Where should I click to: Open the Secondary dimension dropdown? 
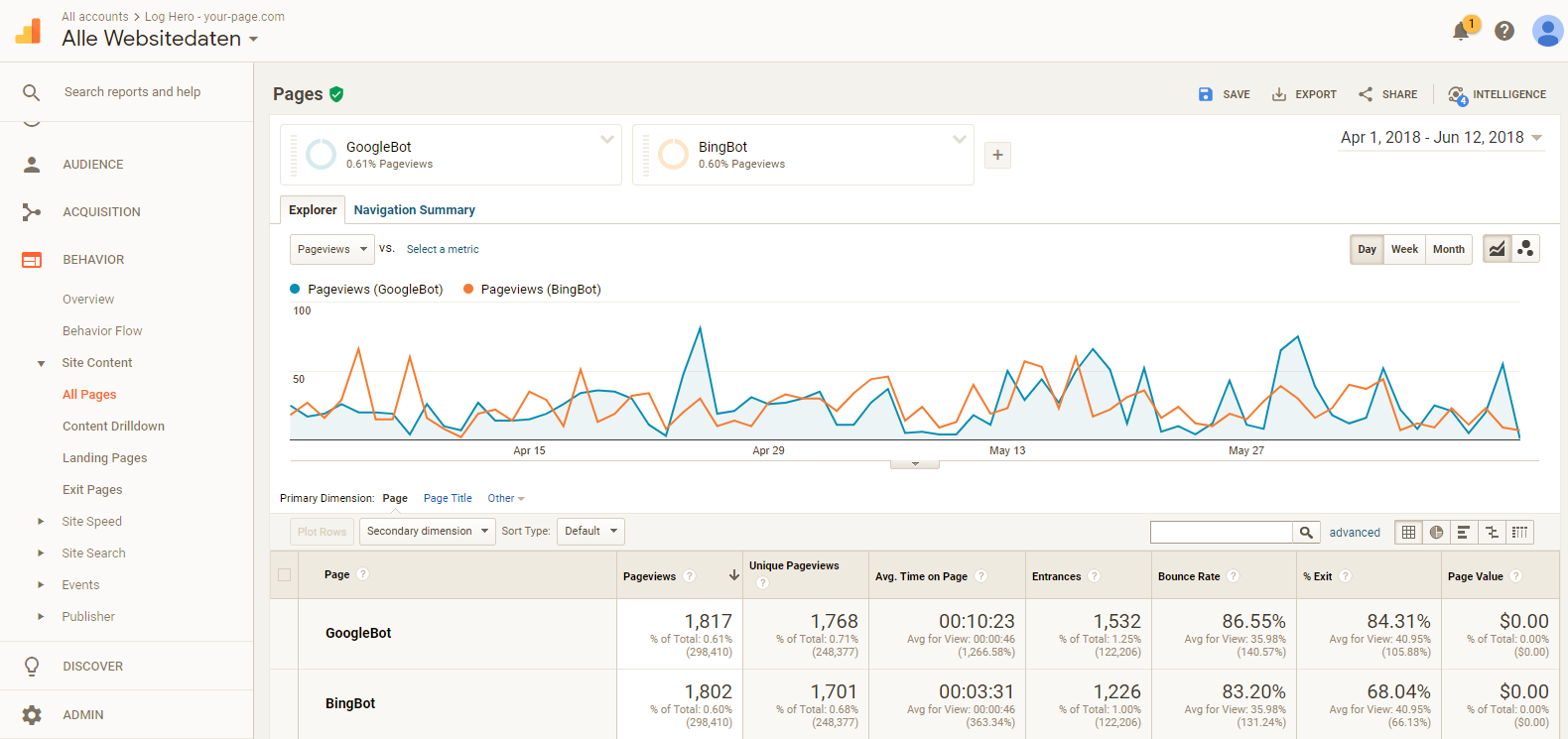pyautogui.click(x=427, y=532)
